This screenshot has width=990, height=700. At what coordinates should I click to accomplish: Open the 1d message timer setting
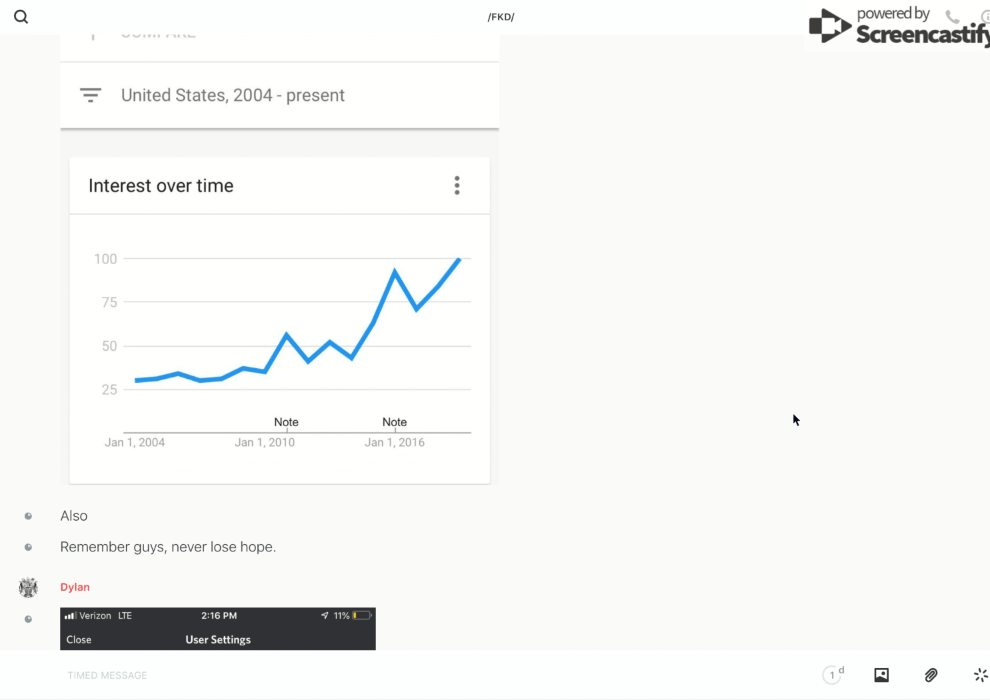pos(833,675)
